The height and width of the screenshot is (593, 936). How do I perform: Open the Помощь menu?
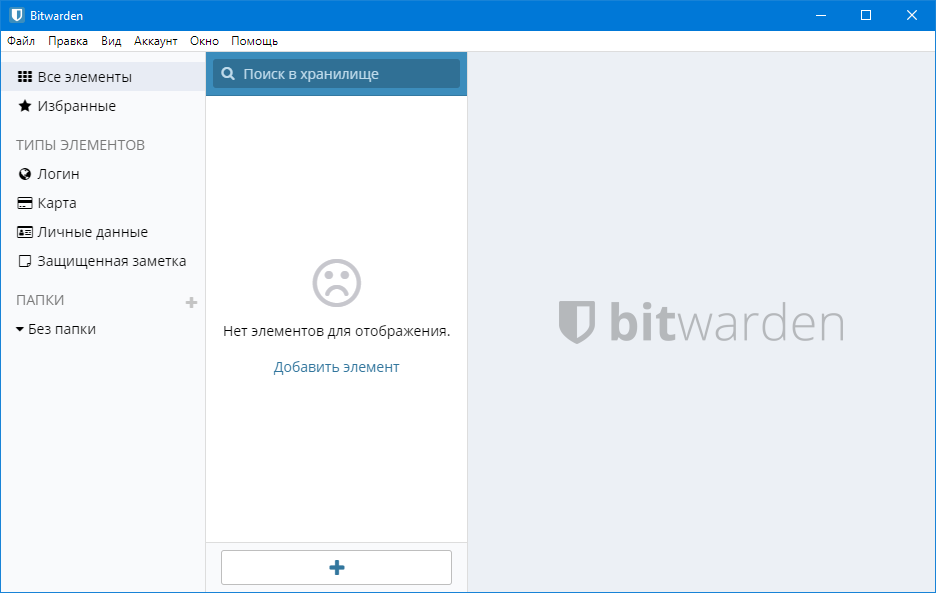click(x=254, y=41)
